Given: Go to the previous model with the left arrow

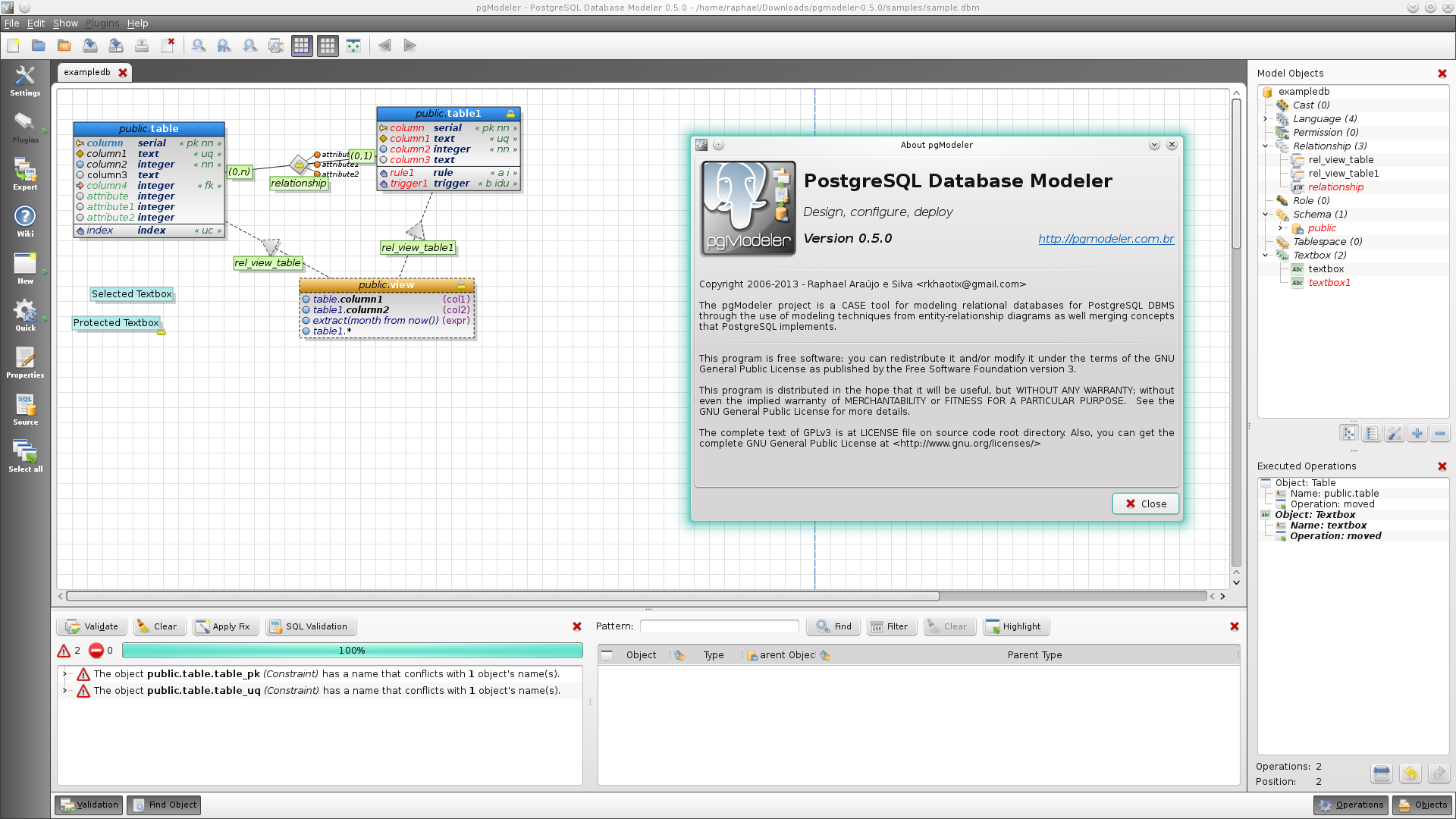Looking at the screenshot, I should point(384,45).
